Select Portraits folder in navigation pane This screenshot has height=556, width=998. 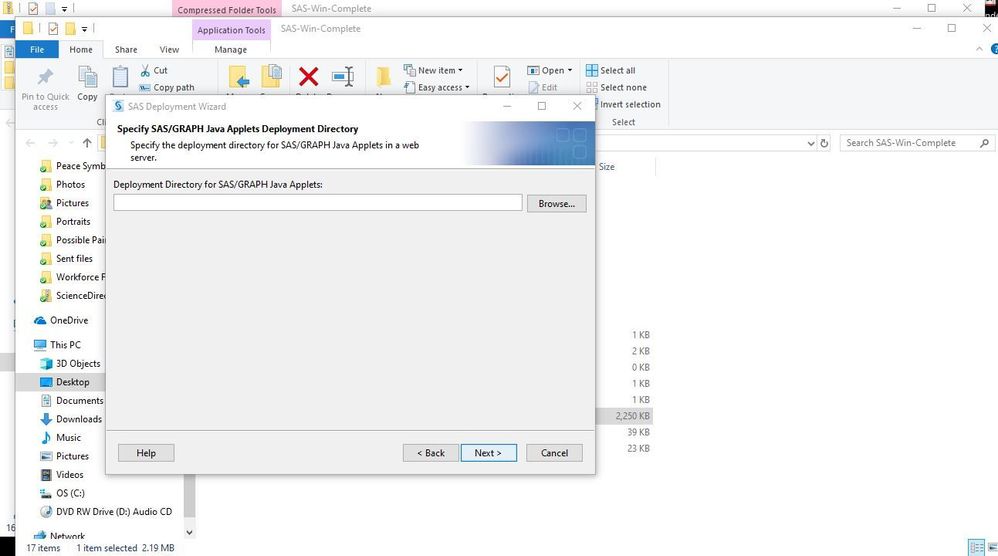pyautogui.click(x=73, y=221)
